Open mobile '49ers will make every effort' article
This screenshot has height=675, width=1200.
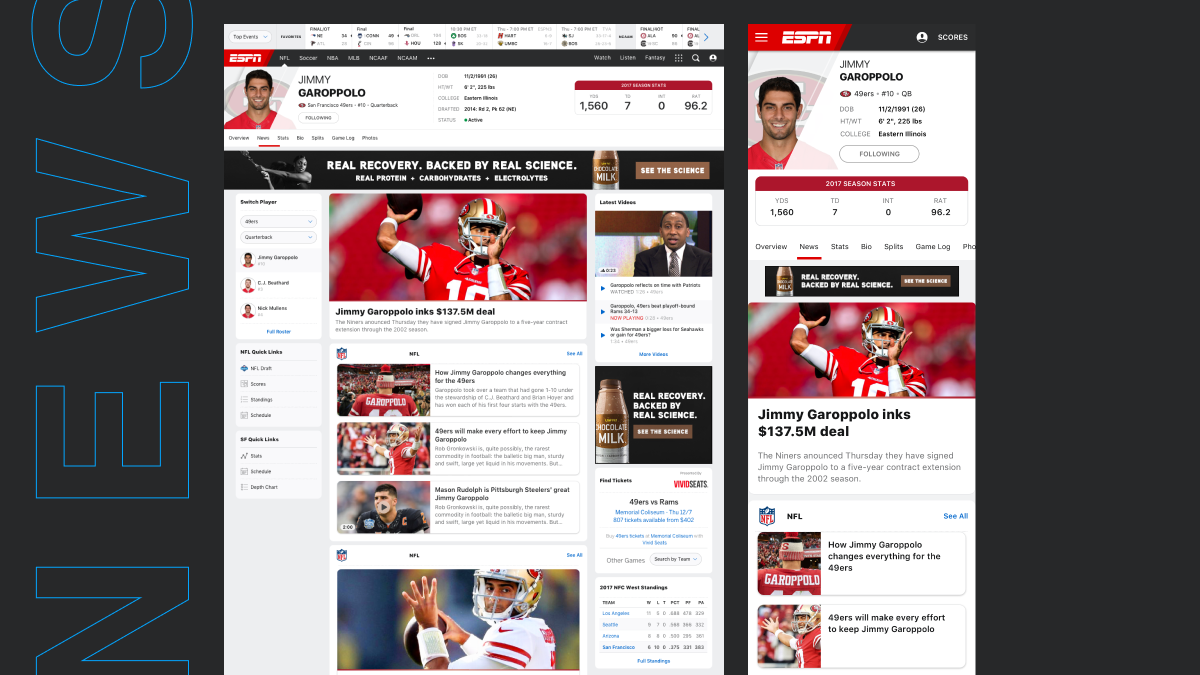point(861,636)
